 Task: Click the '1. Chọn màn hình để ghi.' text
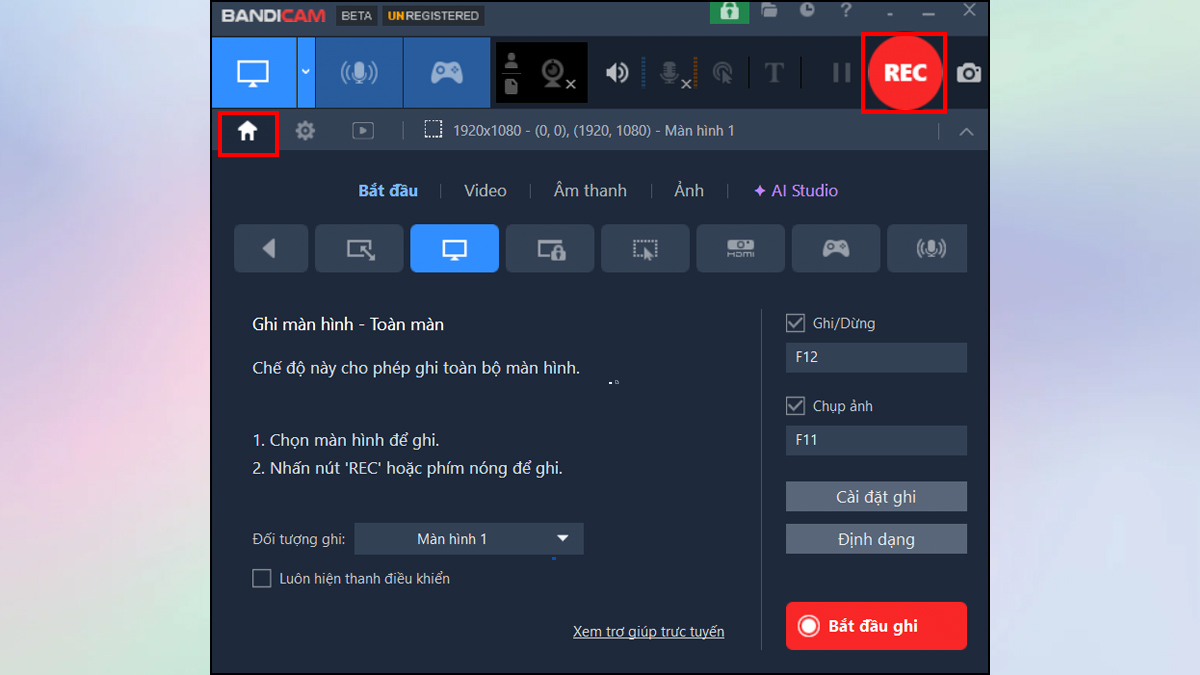coord(346,440)
